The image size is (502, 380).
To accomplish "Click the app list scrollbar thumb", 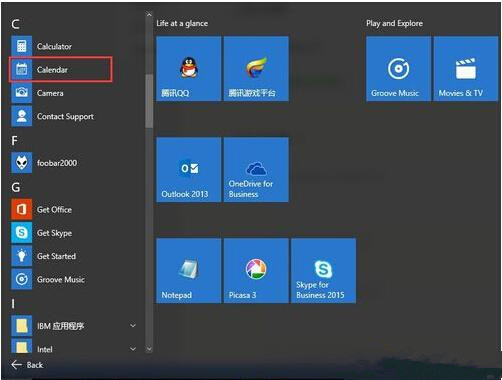I will pos(149,101).
